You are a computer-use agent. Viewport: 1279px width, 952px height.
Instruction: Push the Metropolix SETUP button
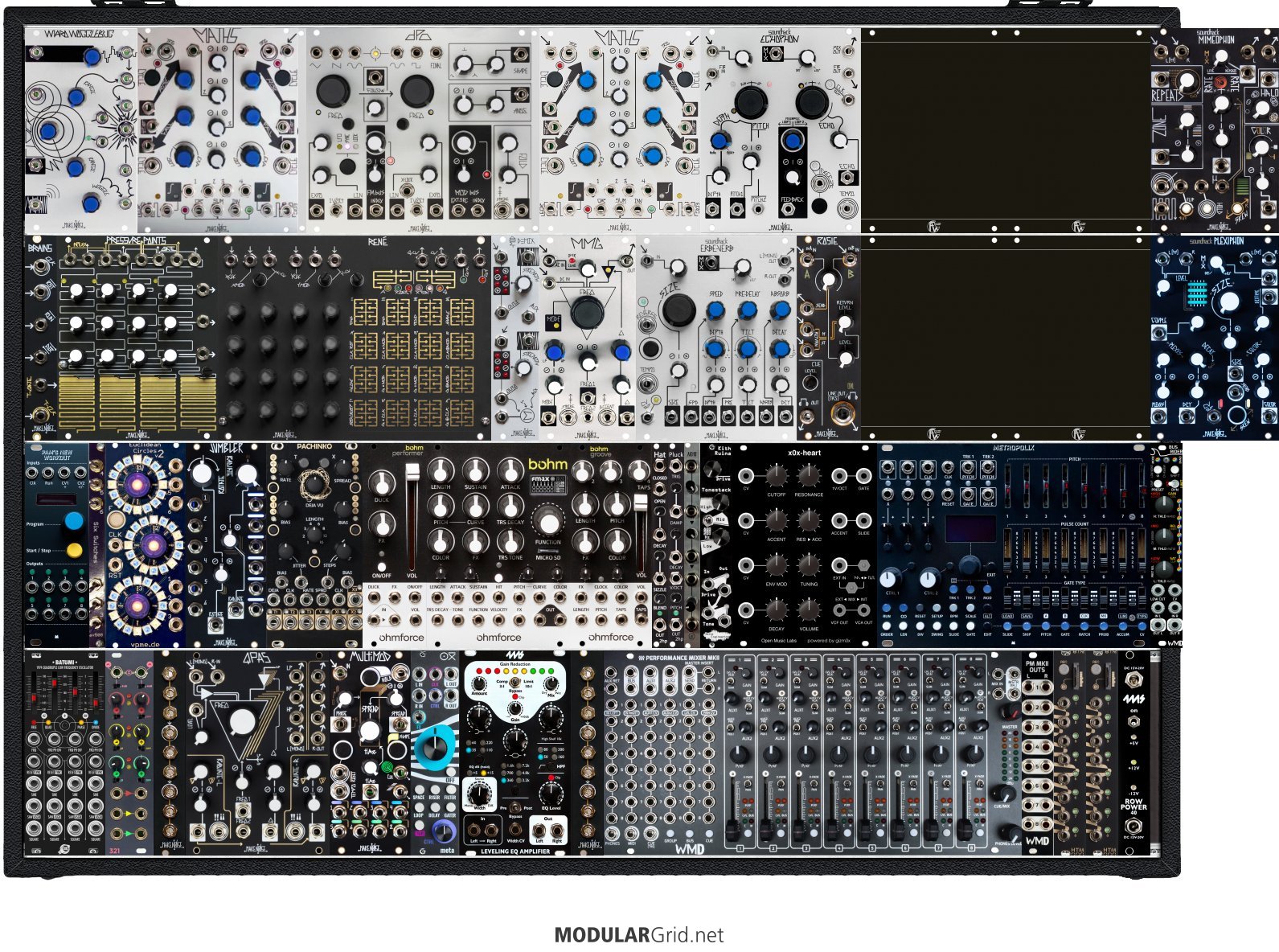point(937,607)
